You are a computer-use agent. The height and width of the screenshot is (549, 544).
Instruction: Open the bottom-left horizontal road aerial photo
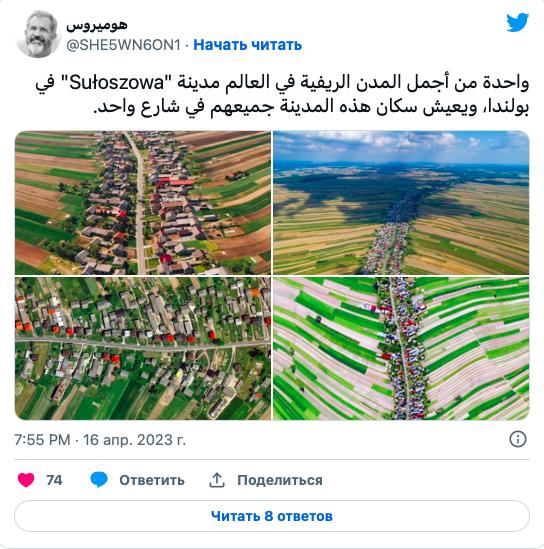(x=143, y=348)
